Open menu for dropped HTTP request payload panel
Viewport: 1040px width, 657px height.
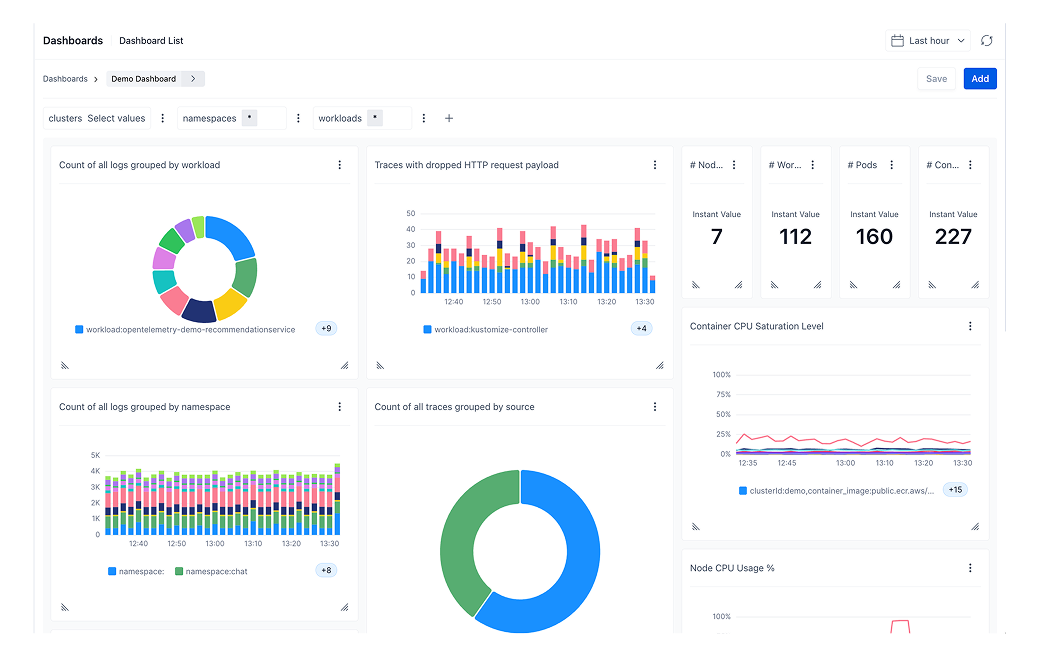click(x=655, y=164)
